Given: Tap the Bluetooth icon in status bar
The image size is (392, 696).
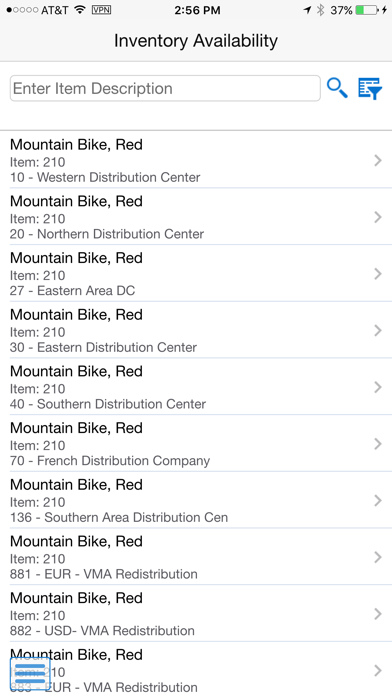Looking at the screenshot, I should pyautogui.click(x=321, y=10).
